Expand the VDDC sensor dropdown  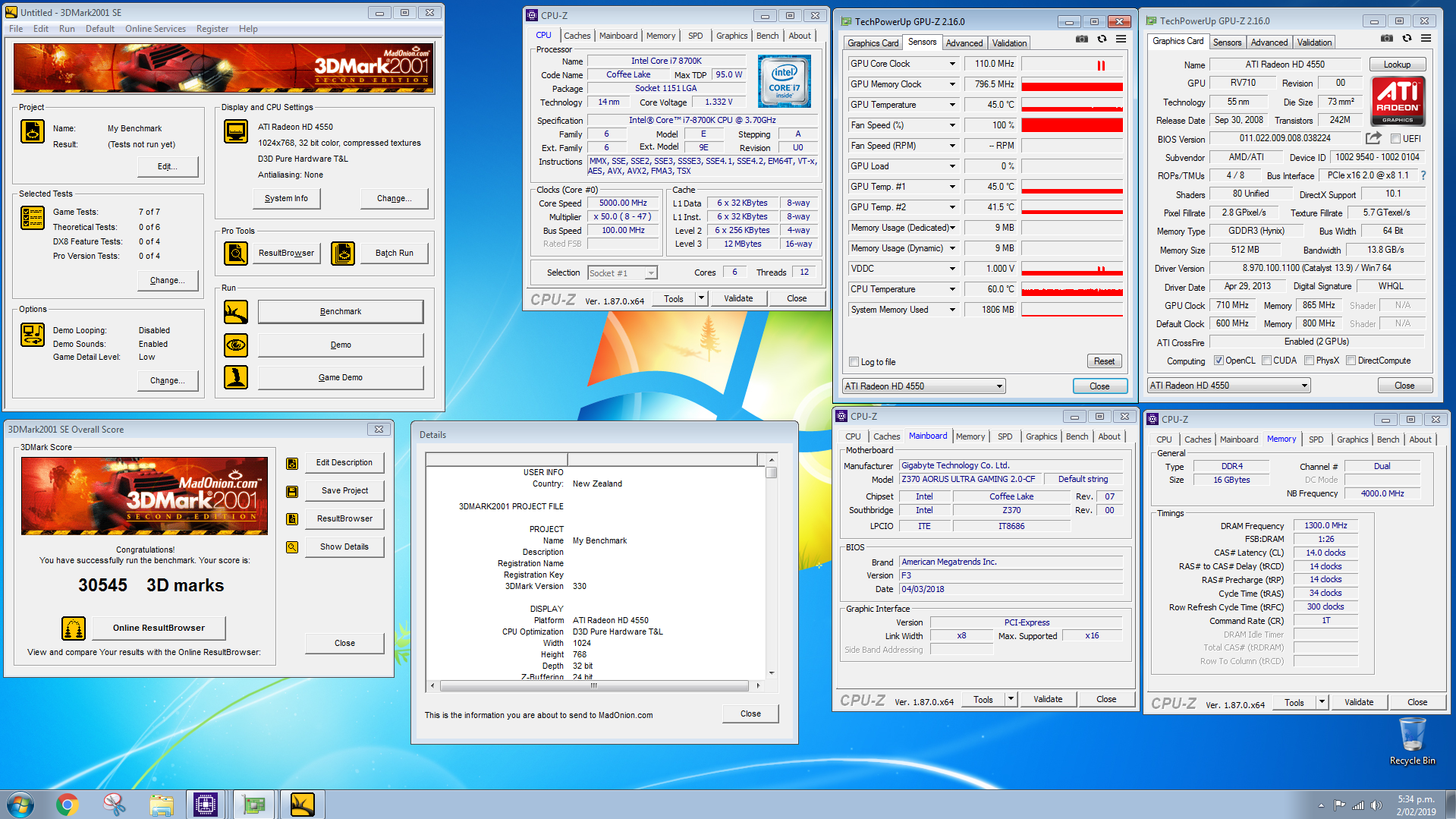tap(952, 269)
